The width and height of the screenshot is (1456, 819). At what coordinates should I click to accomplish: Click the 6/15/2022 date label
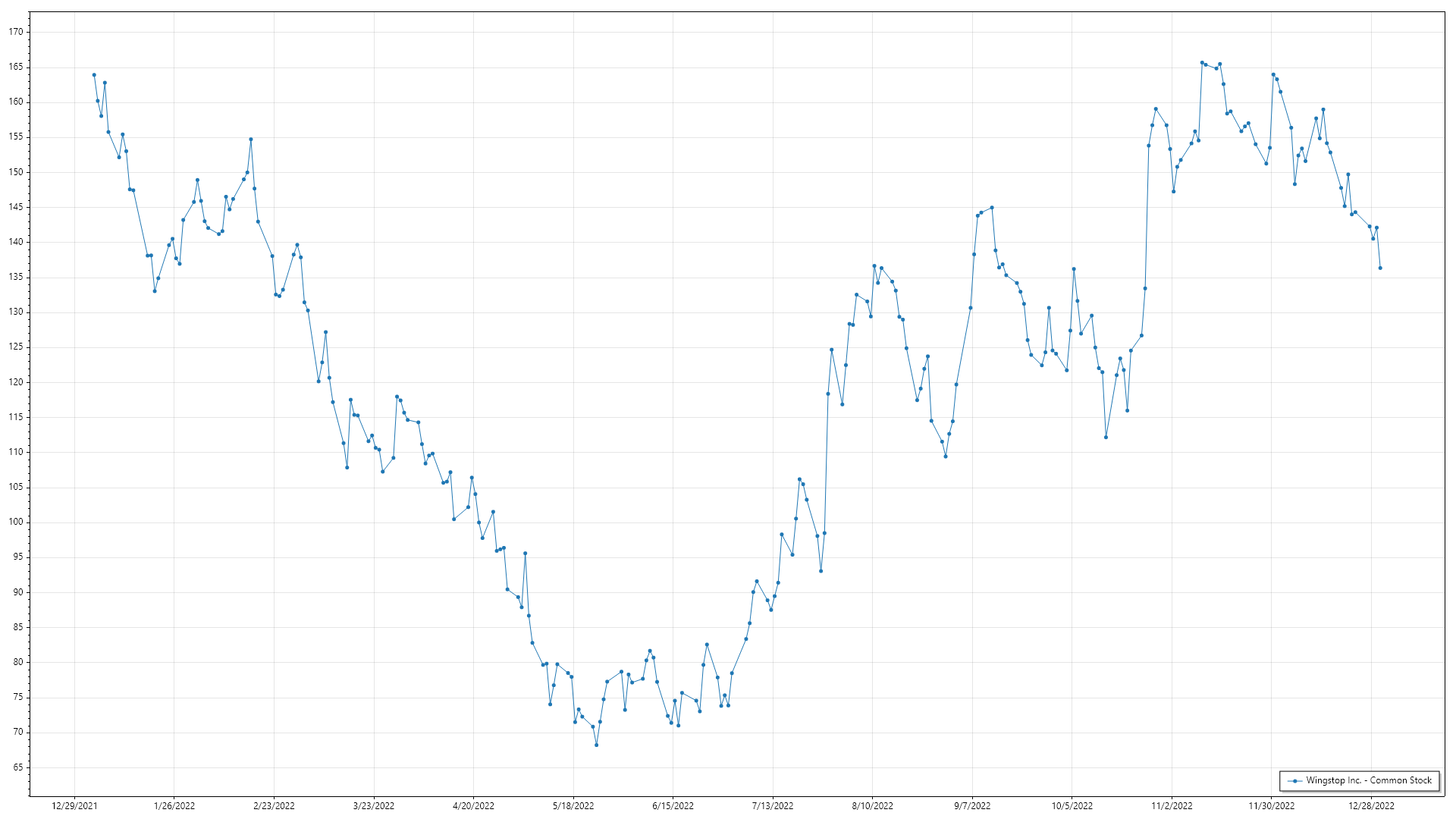pyautogui.click(x=673, y=805)
